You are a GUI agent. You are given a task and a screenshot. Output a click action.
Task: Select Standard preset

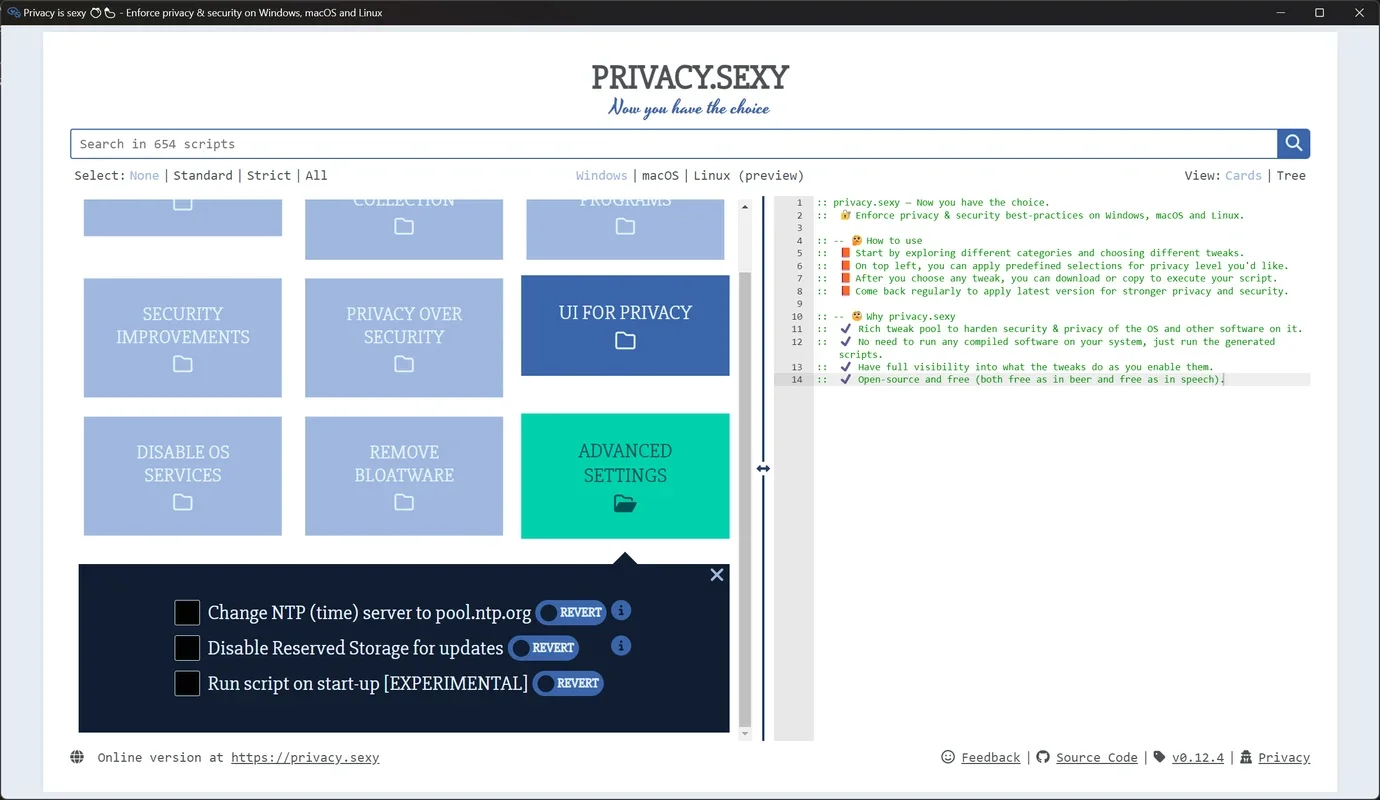click(203, 175)
